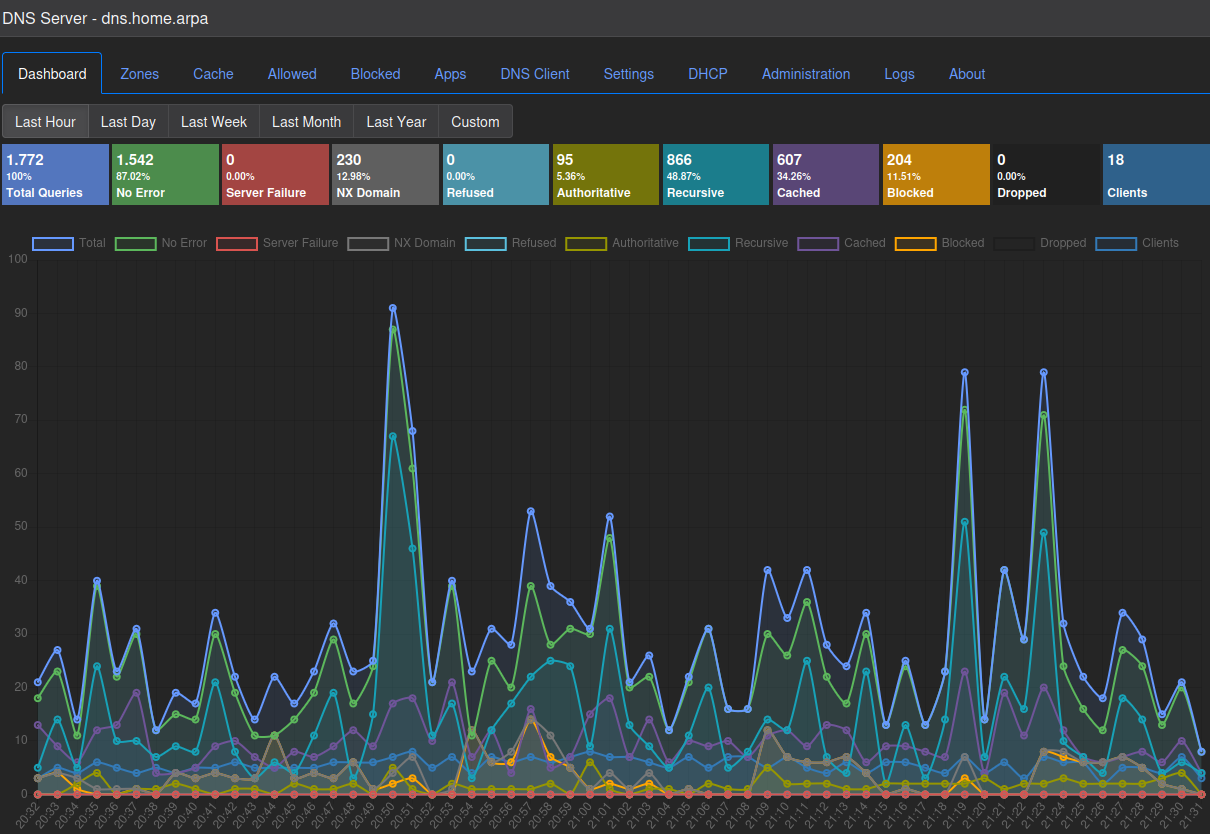1210x834 pixels.
Task: Toggle the Refused legend series
Action: pos(510,243)
